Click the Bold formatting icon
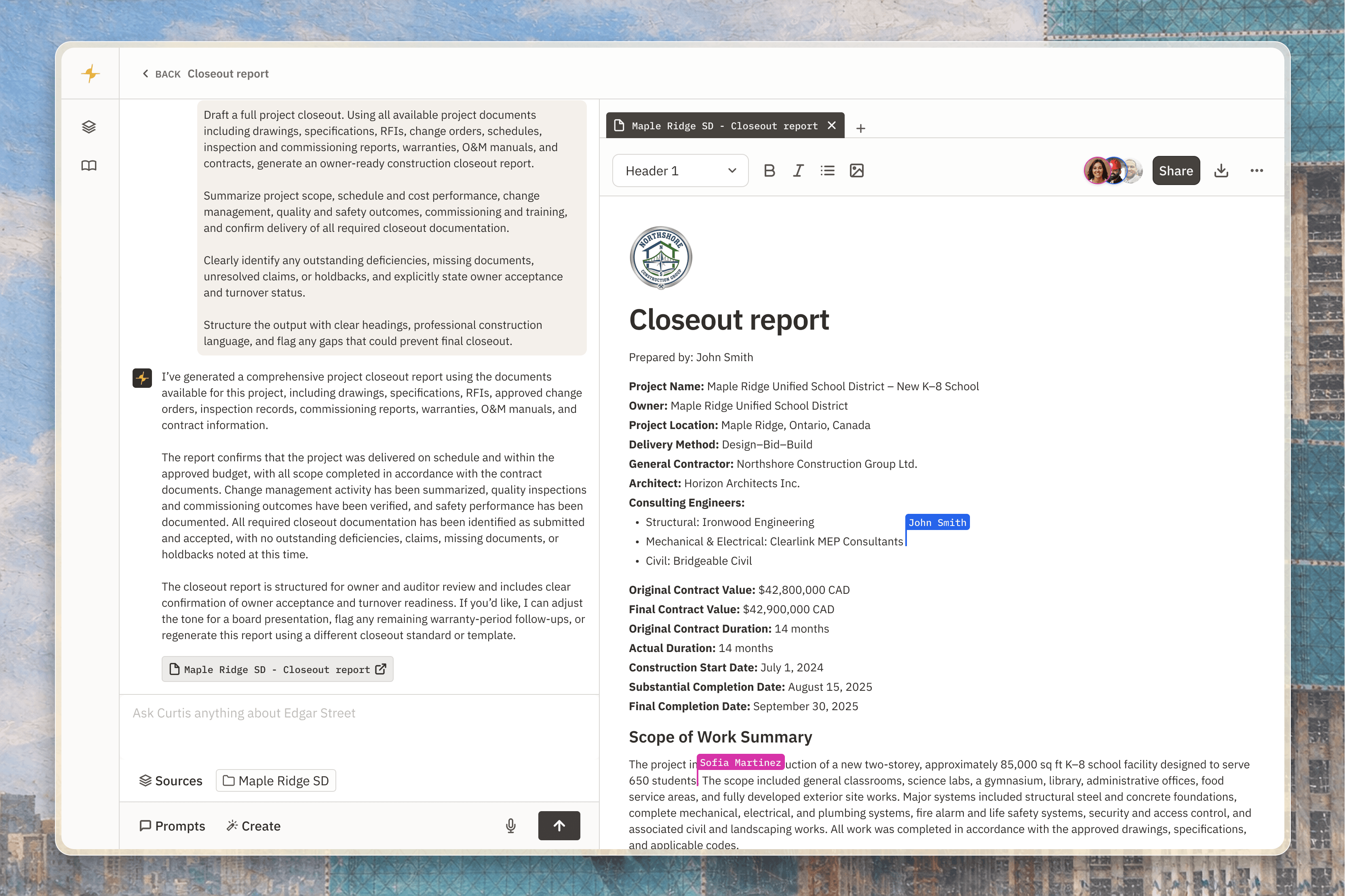This screenshot has width=1345, height=896. tap(769, 170)
